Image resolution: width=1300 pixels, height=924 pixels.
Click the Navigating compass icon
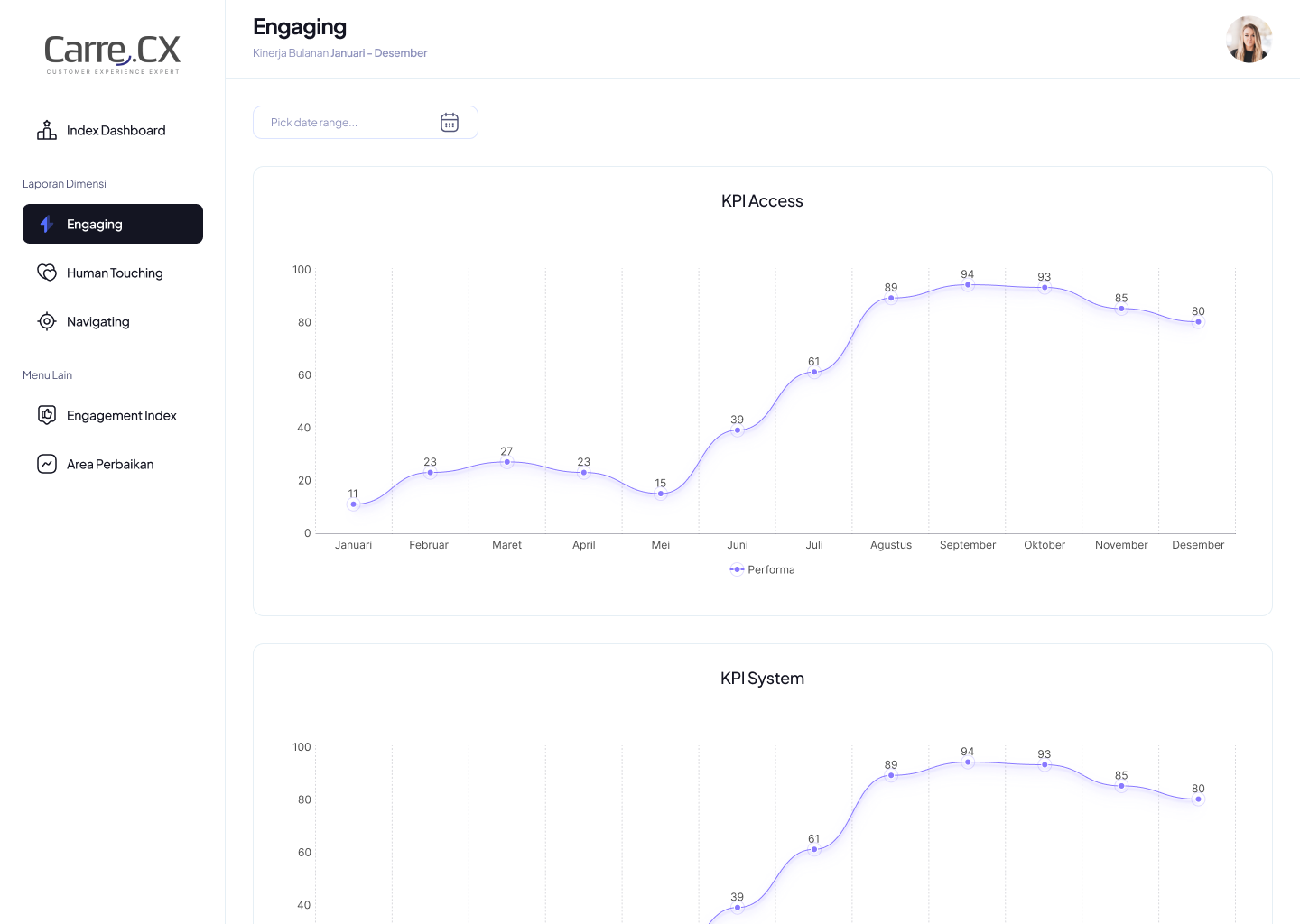pos(46,321)
